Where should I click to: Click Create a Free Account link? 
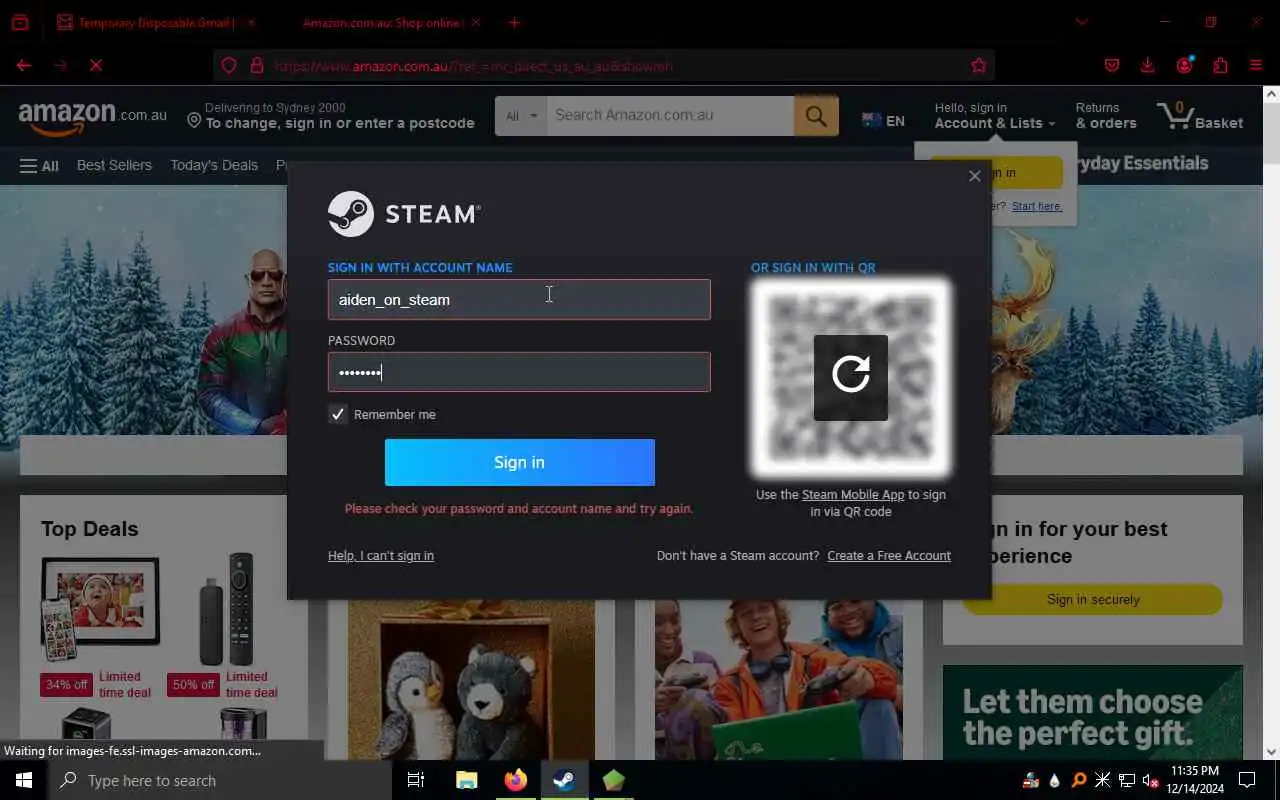click(x=889, y=556)
